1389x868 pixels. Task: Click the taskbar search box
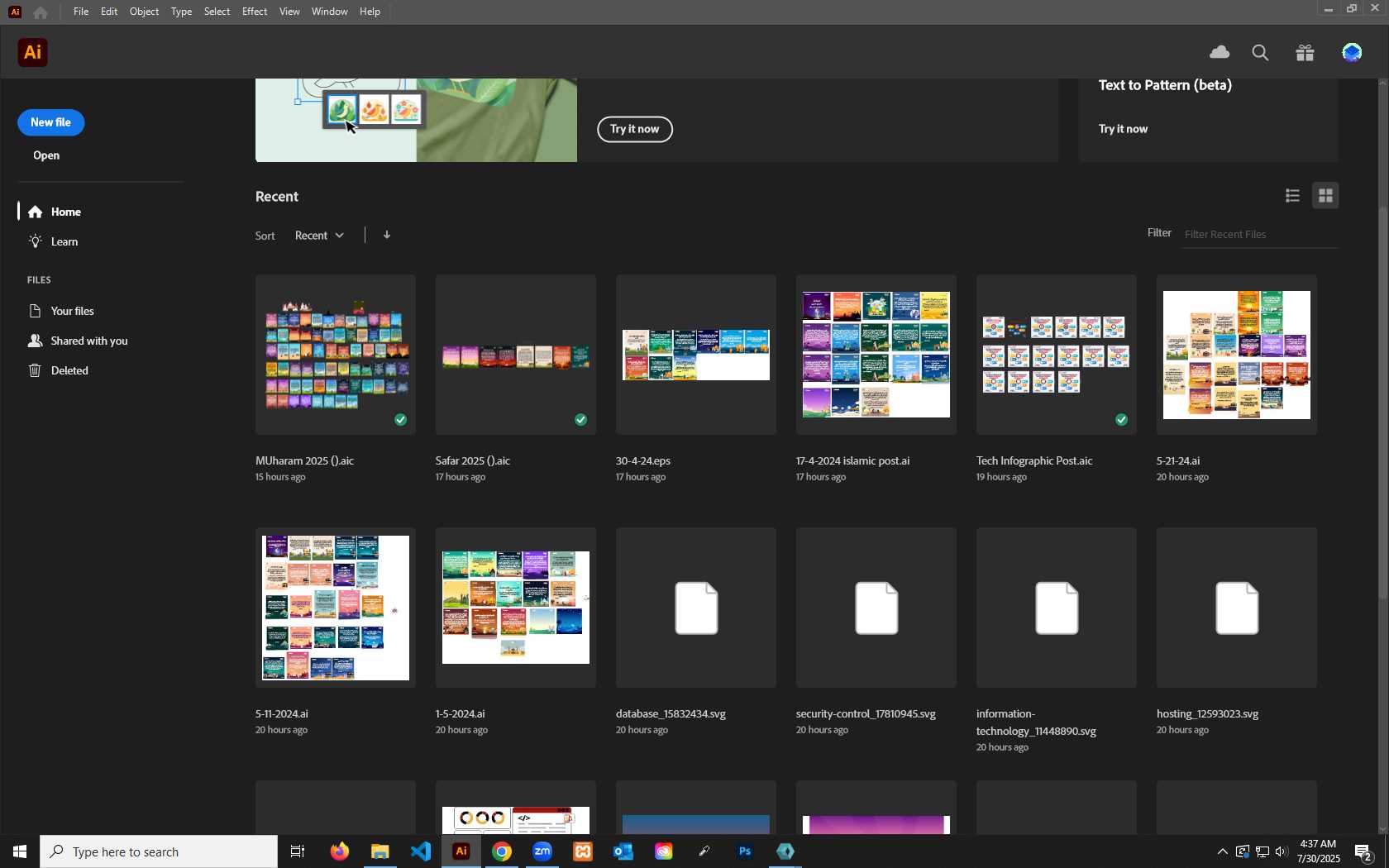(159, 851)
